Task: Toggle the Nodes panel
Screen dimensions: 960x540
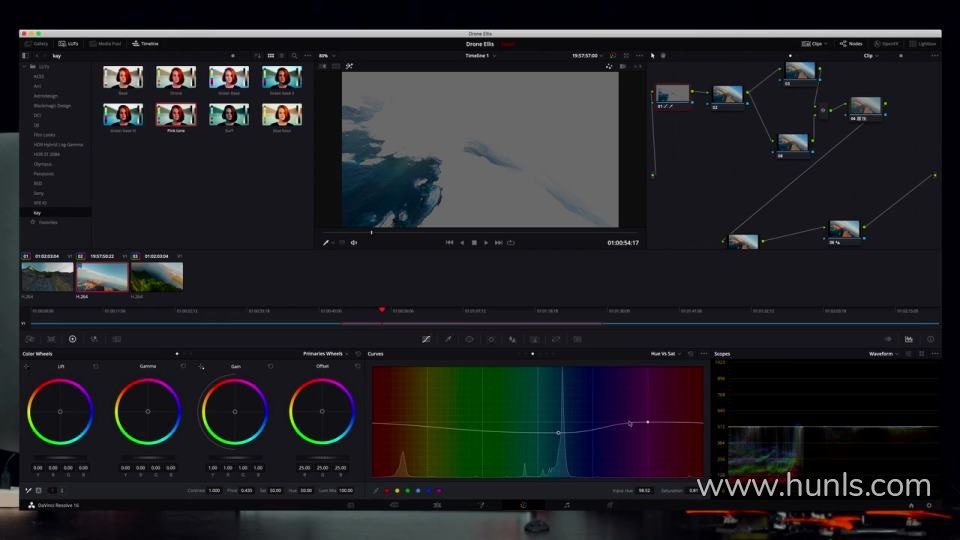Action: coord(851,44)
